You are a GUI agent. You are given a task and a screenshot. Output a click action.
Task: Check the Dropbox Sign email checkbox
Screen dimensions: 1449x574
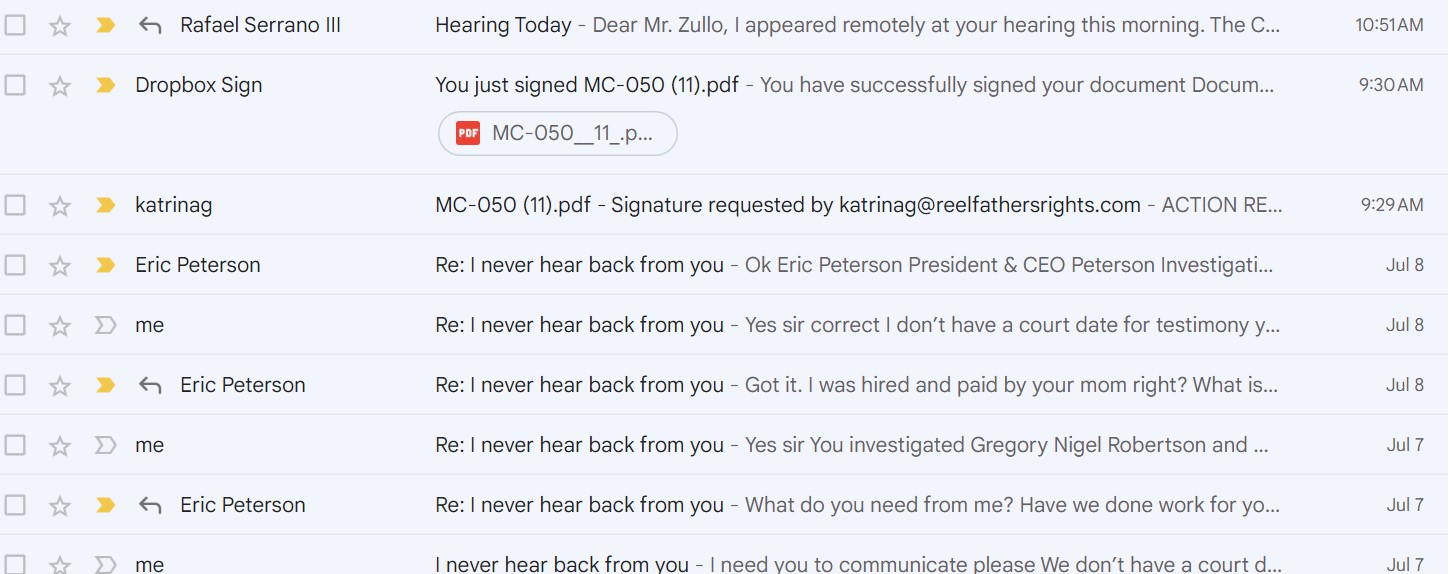(15, 86)
